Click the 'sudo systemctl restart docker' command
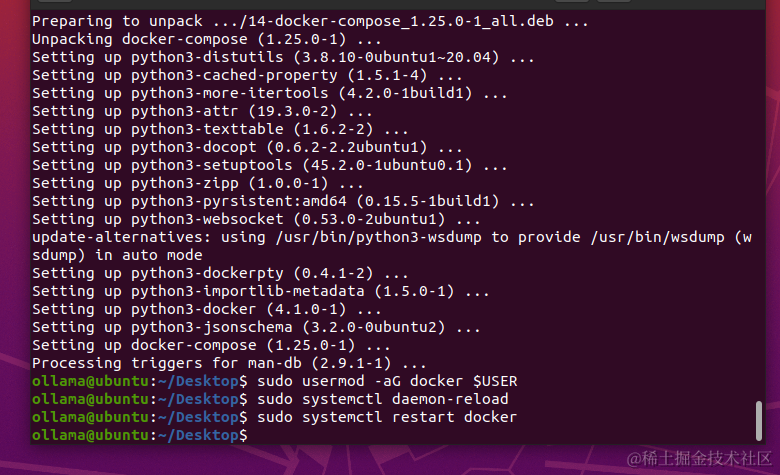 [x=387, y=417]
